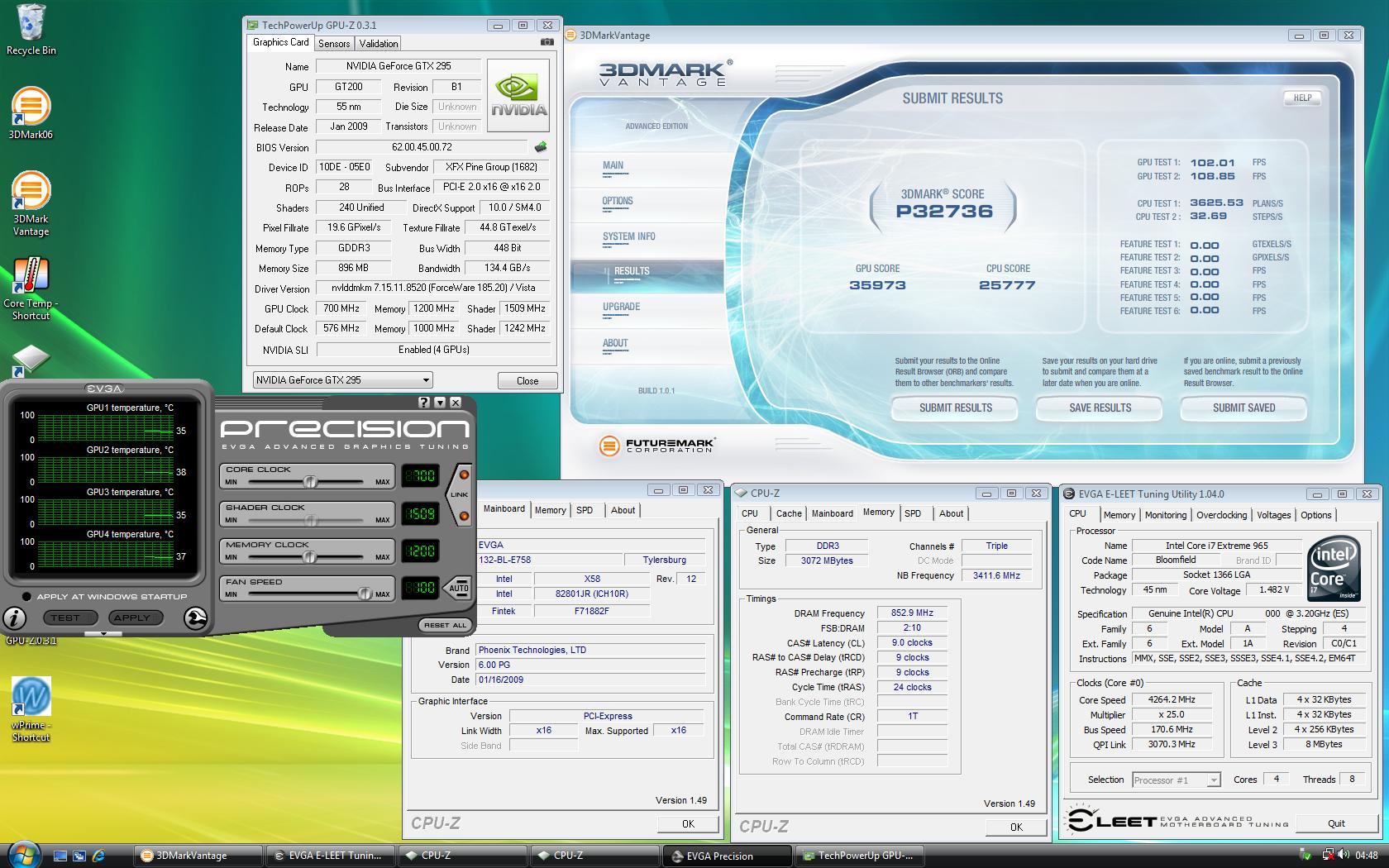Click the Precision minimize down-arrow icon
Screen dimensions: 1389x868
pyautogui.click(x=440, y=403)
